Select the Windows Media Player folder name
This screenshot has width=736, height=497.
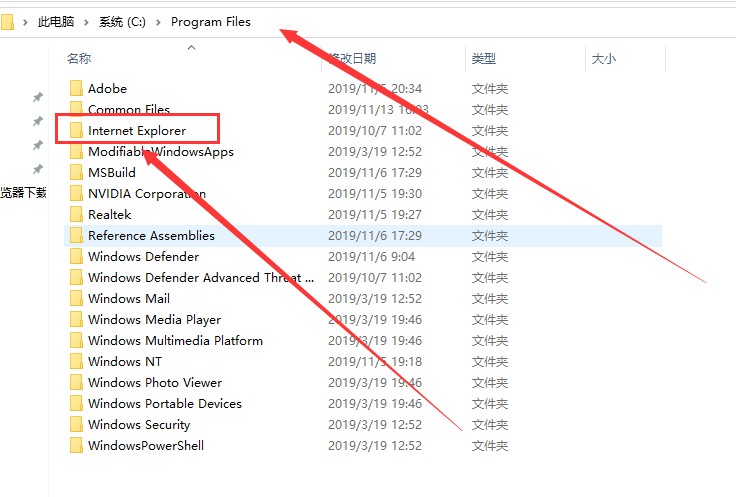point(154,319)
